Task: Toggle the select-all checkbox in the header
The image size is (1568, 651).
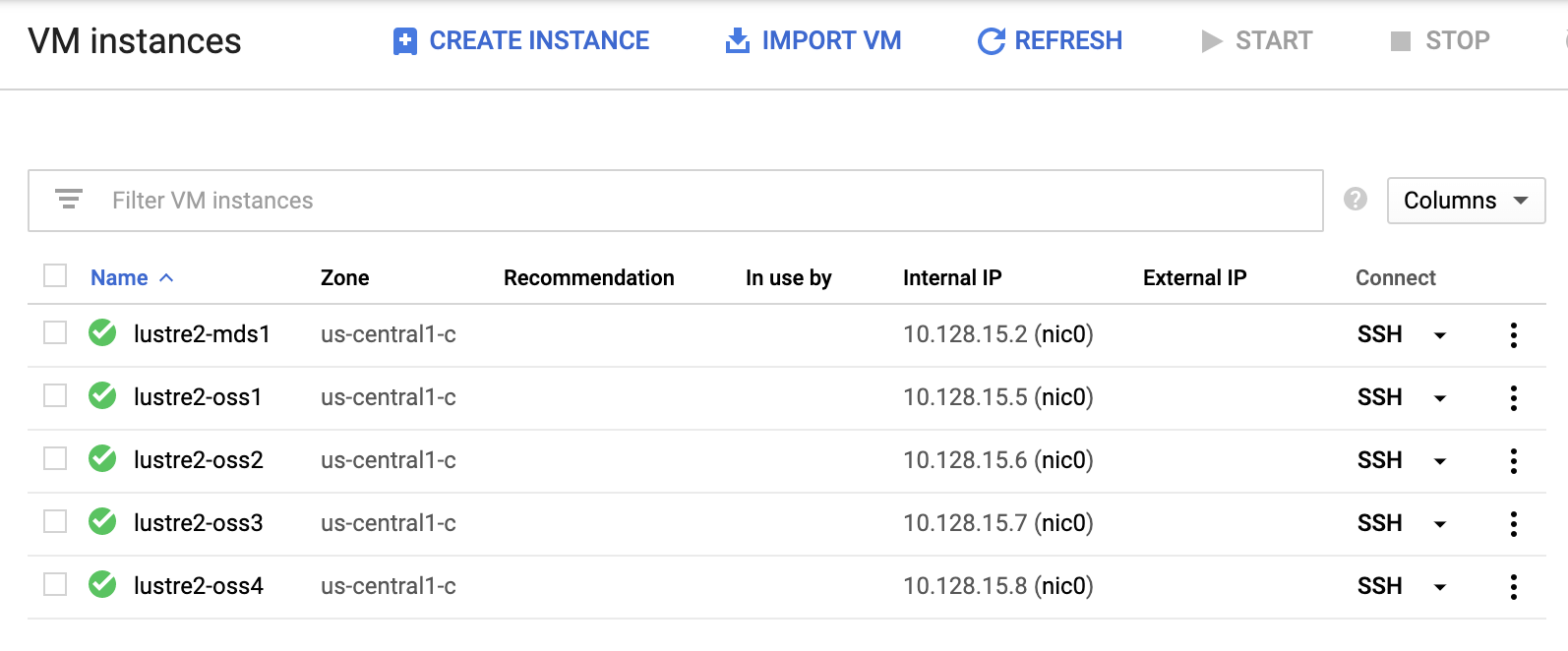Action: (55, 276)
